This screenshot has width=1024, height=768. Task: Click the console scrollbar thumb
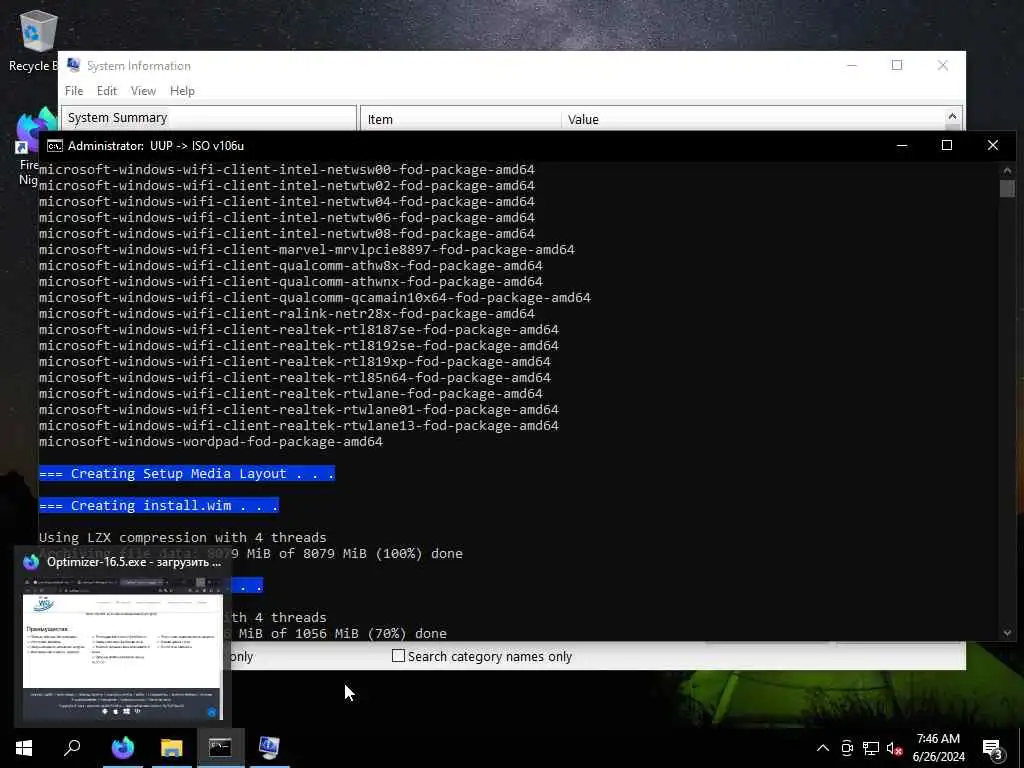[1007, 188]
